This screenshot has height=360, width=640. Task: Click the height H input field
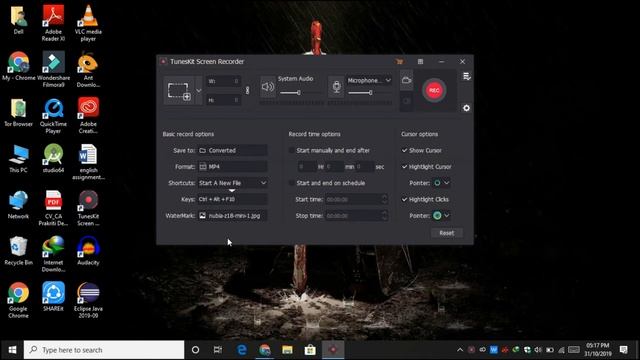coord(223,100)
